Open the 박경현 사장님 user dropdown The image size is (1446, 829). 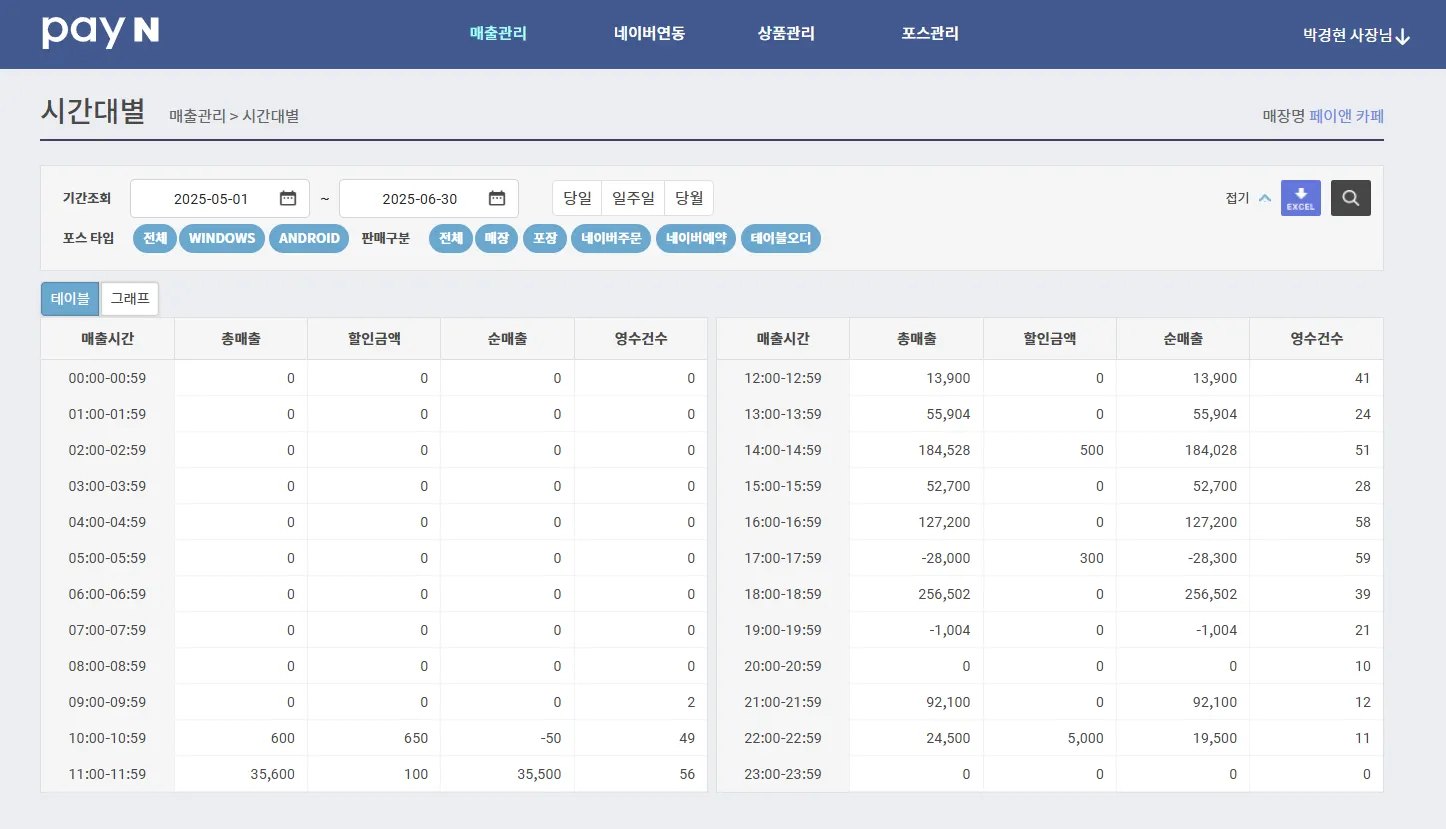(x=1356, y=35)
